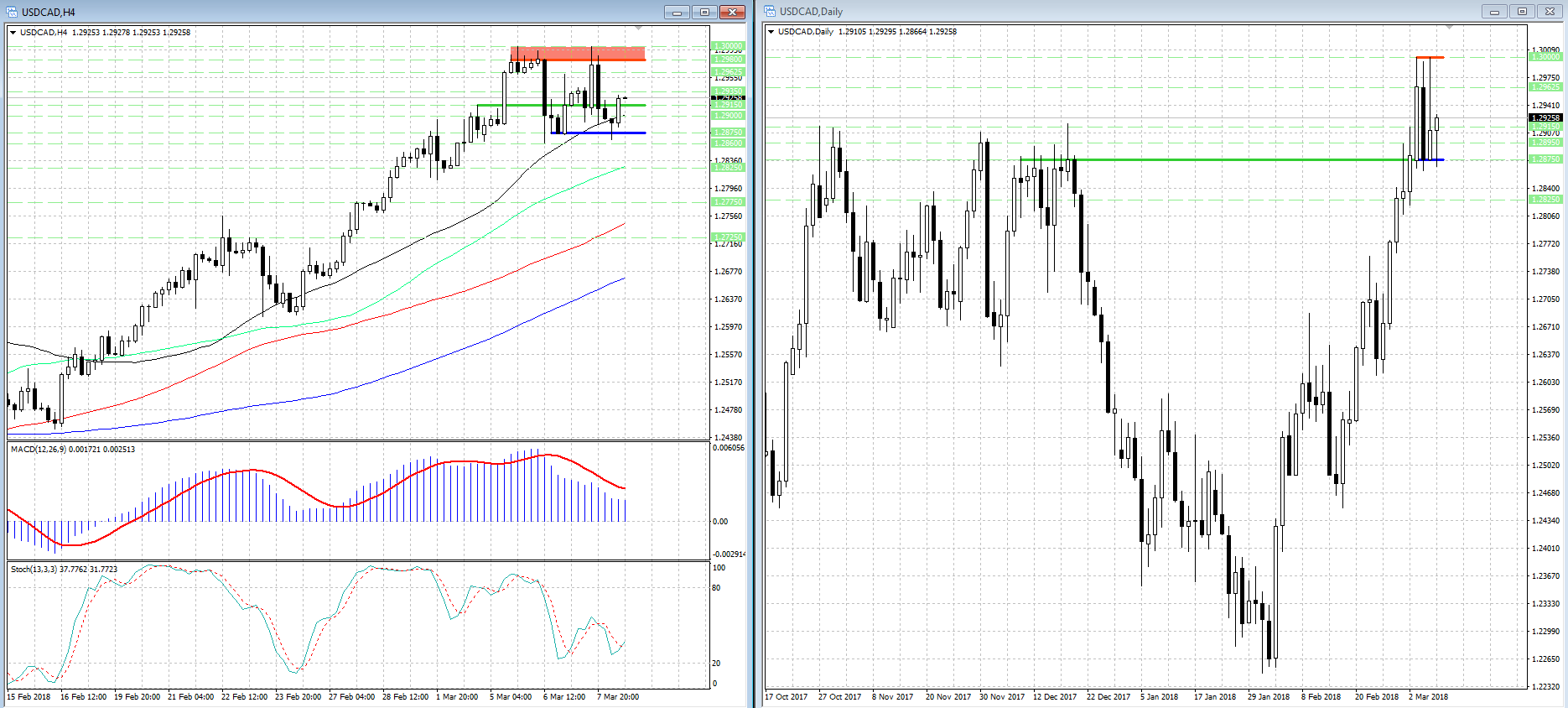Image resolution: width=1568 pixels, height=708 pixels.
Task: Select the long green horizontal line on the Daily chart
Action: pyautogui.click(x=1216, y=159)
